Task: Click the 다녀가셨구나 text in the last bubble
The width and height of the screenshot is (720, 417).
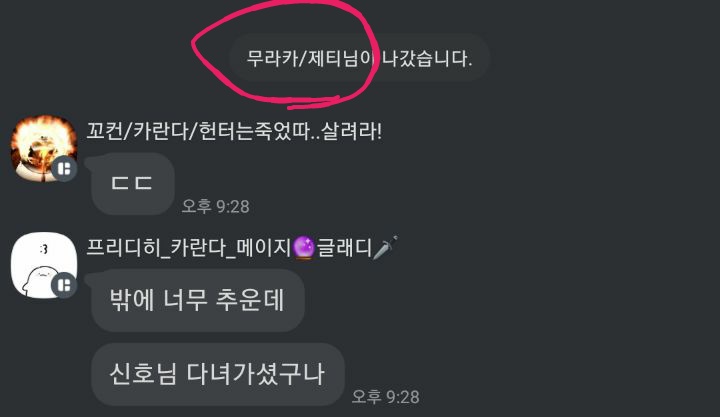Action: tap(256, 374)
